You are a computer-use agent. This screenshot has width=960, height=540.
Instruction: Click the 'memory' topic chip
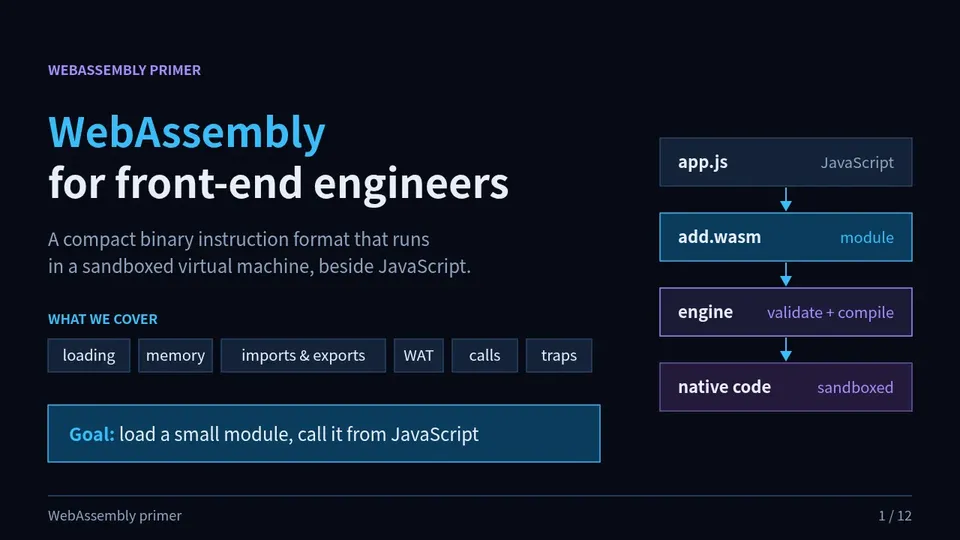click(x=175, y=355)
